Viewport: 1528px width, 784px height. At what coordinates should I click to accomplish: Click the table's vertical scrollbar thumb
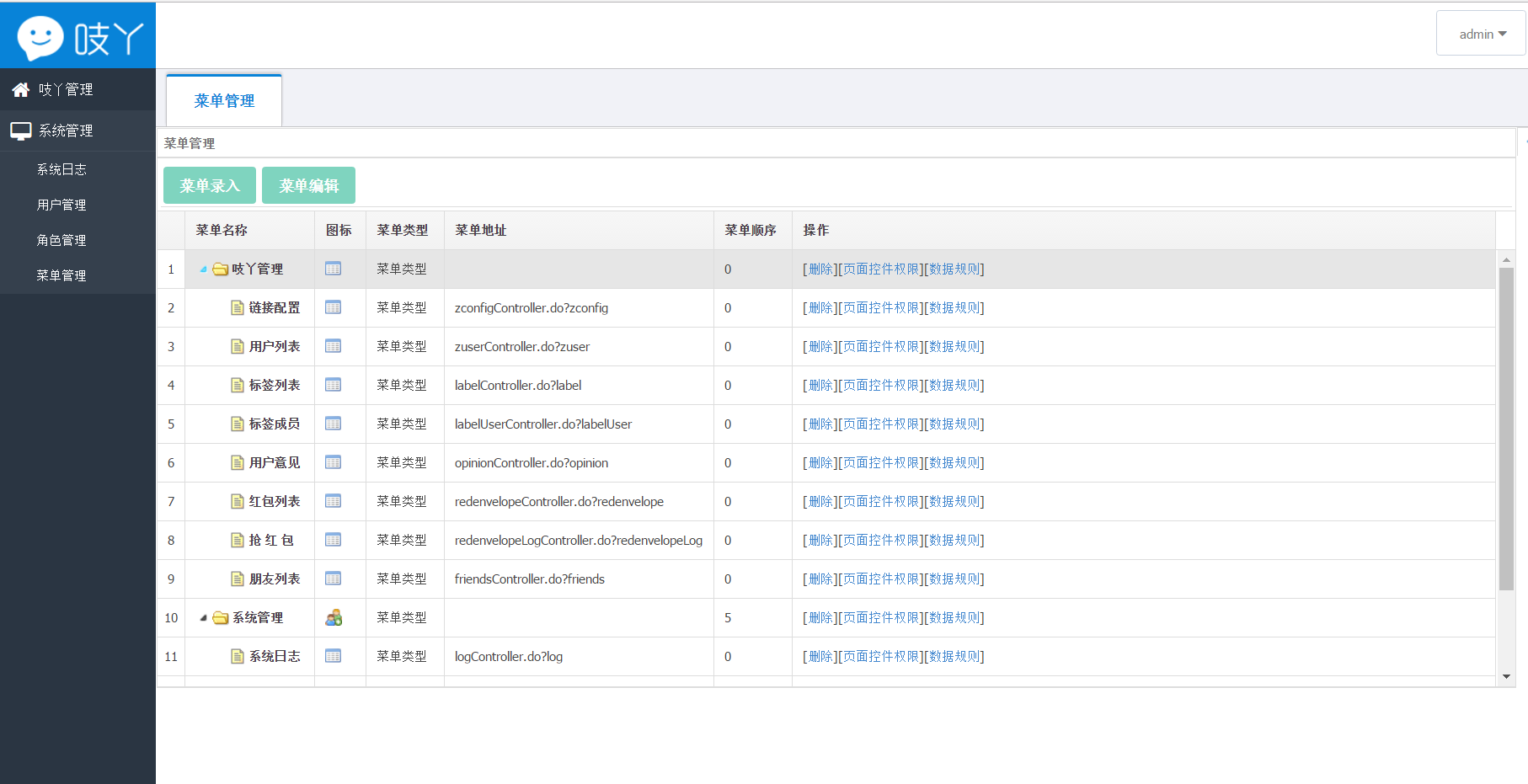coord(1506,429)
